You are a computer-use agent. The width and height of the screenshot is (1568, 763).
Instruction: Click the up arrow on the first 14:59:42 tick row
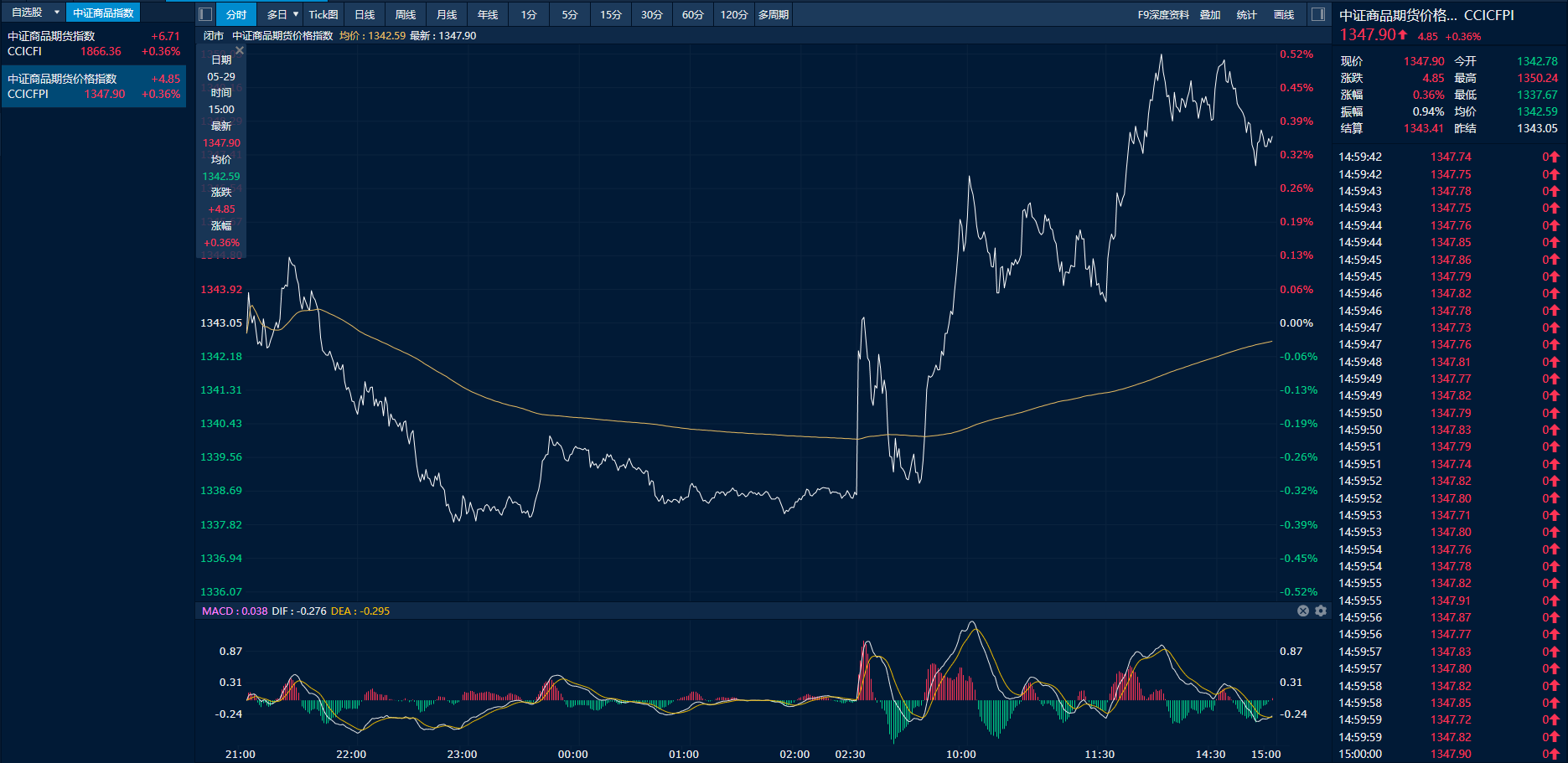[x=1554, y=157]
